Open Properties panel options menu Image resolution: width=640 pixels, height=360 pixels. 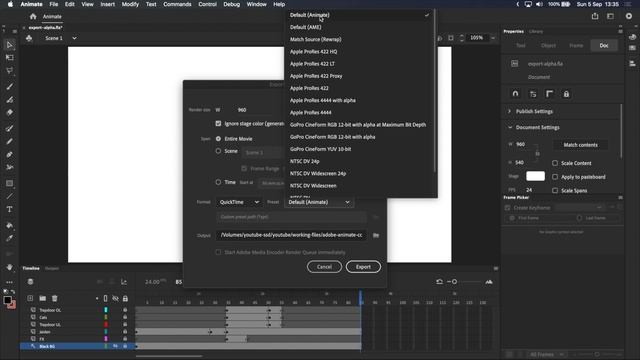tap(620, 31)
